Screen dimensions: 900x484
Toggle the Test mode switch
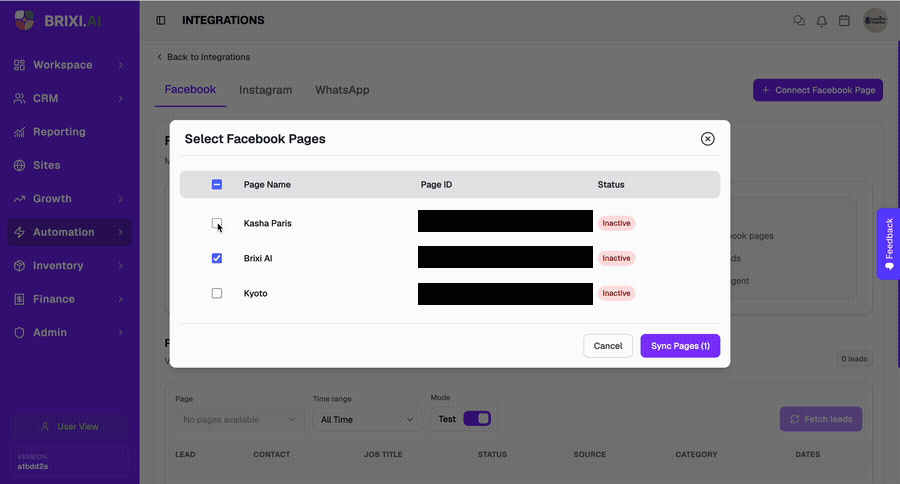pyautogui.click(x=477, y=419)
